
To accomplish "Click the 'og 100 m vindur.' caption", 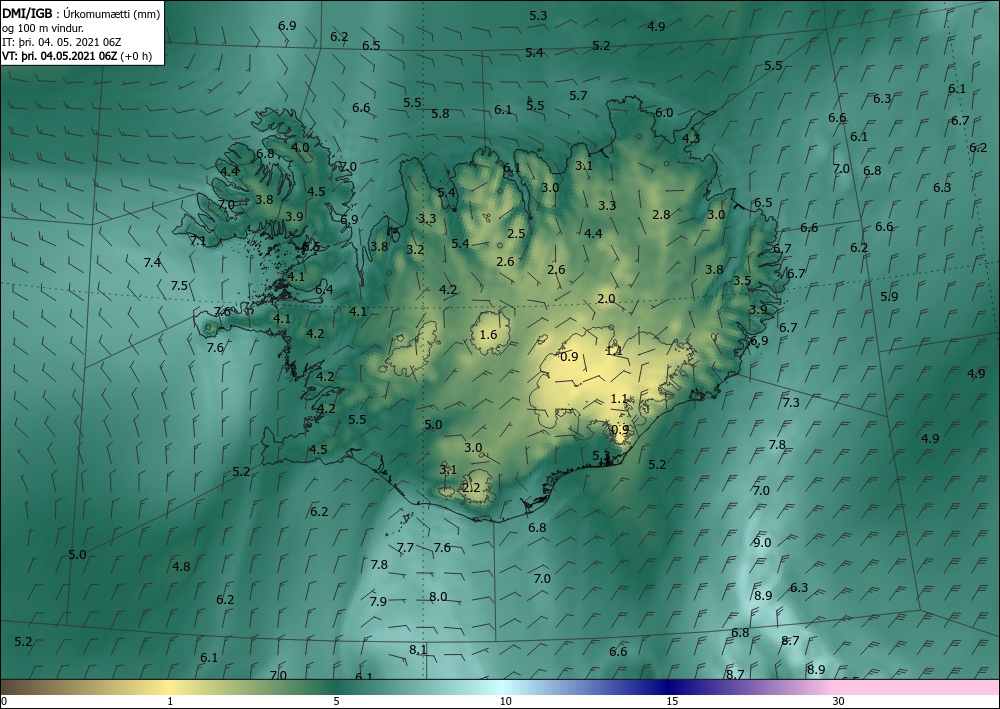I will coord(42,28).
